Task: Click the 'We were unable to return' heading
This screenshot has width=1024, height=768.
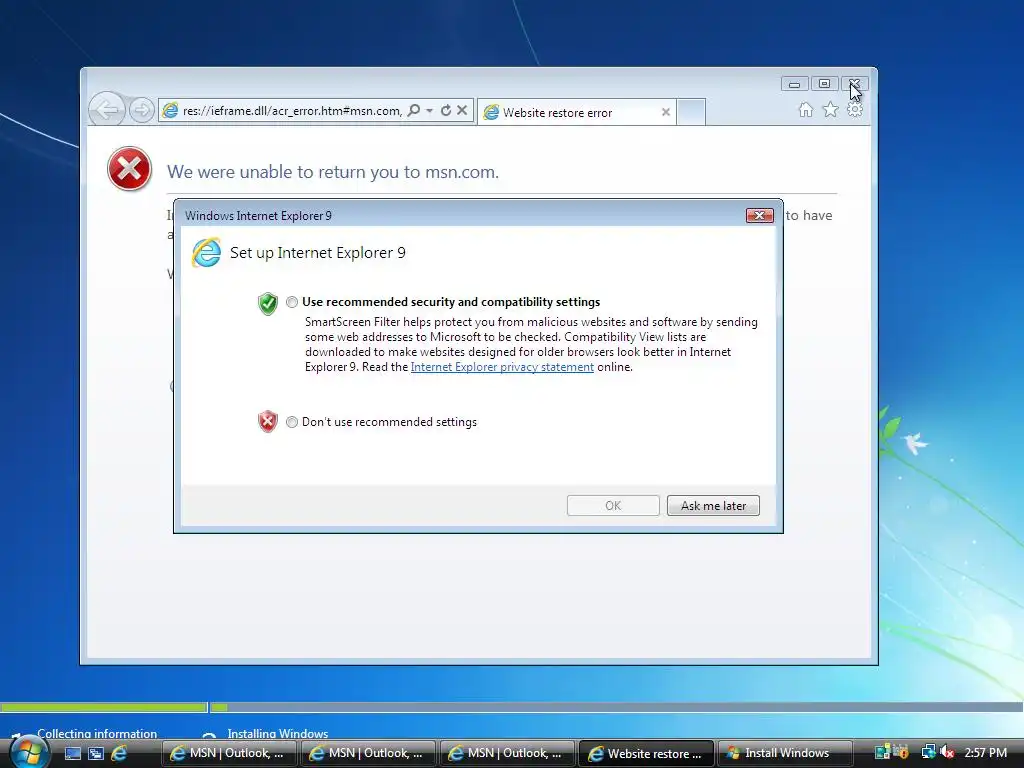Action: [333, 172]
